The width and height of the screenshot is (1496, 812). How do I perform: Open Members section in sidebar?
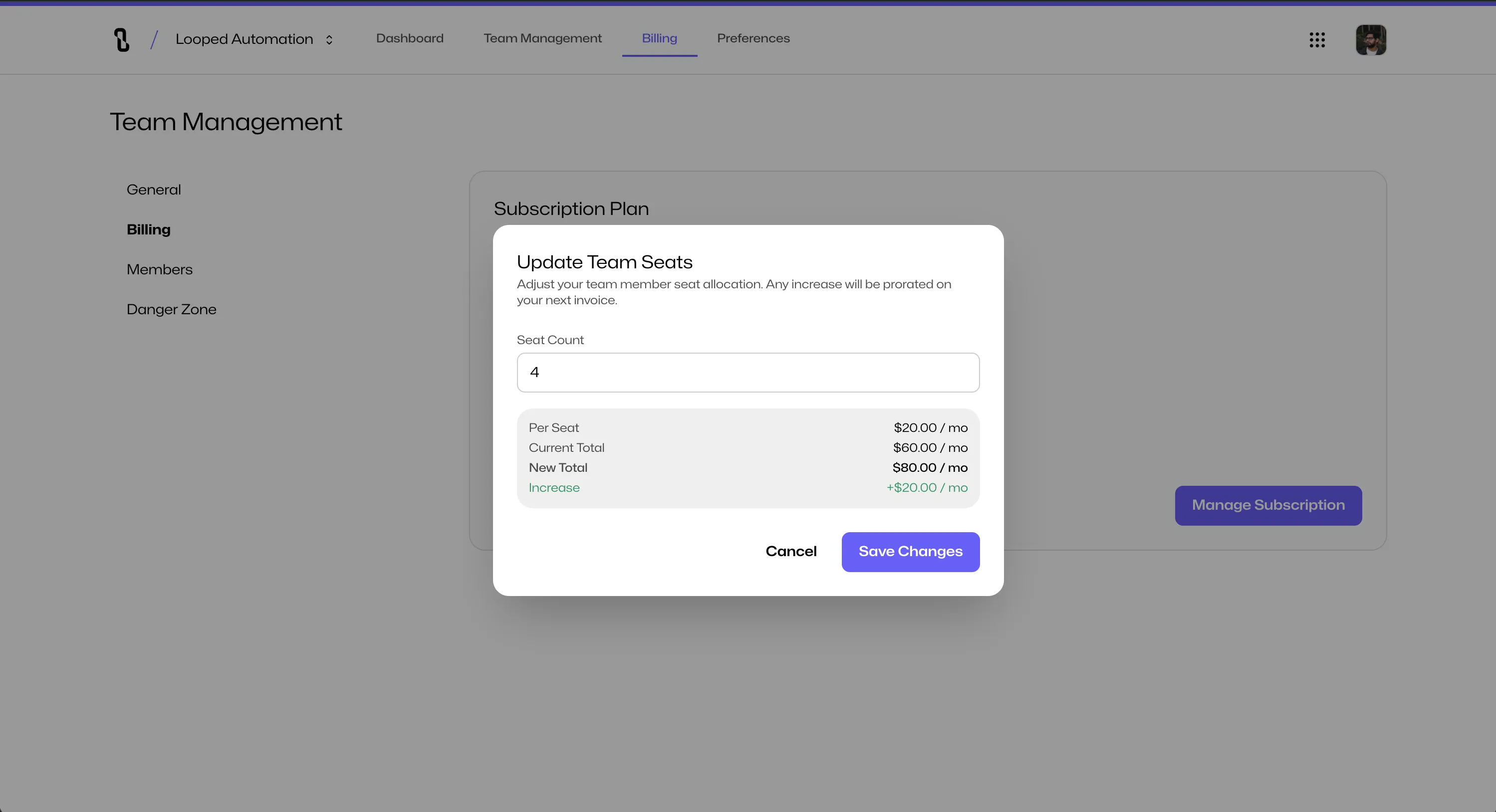[159, 269]
